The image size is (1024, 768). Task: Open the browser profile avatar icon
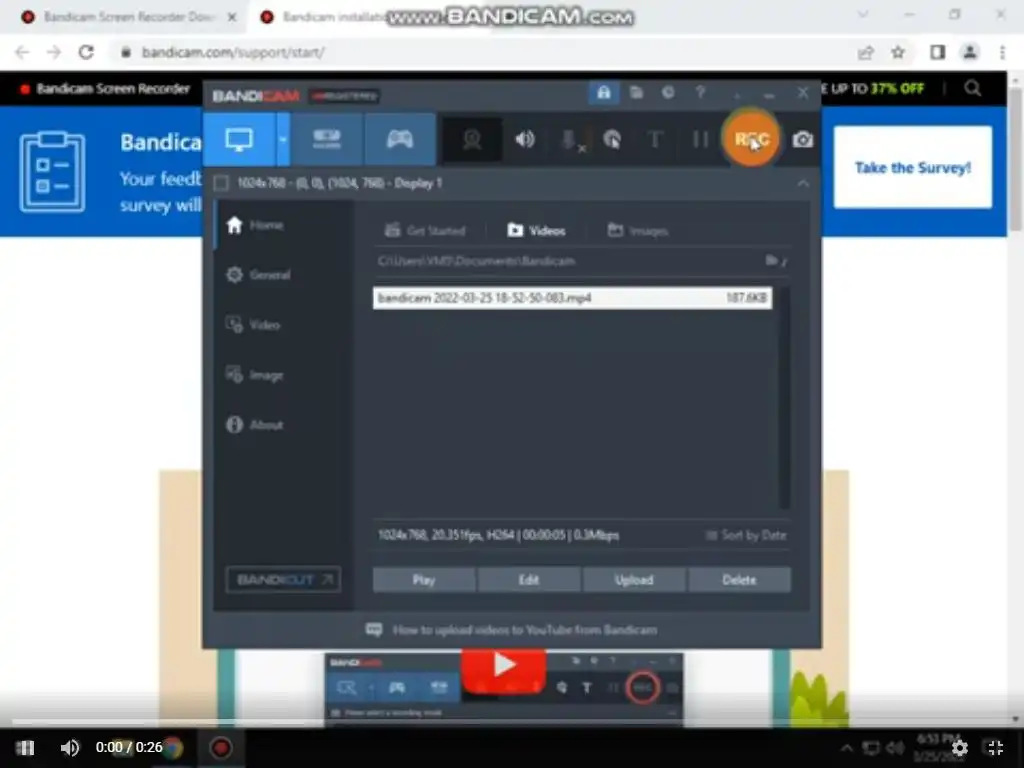click(x=970, y=52)
